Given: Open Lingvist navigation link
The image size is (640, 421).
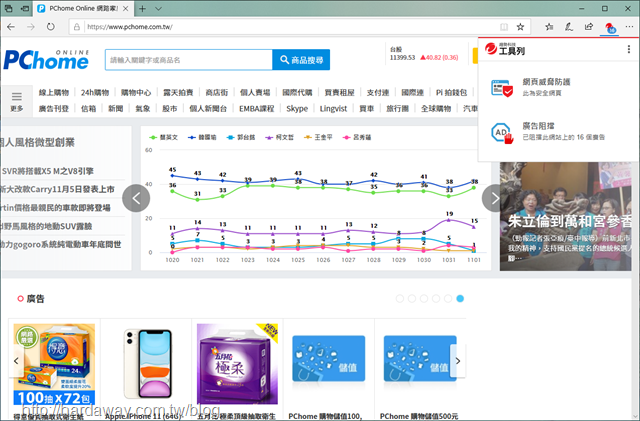Looking at the screenshot, I should [333, 109].
